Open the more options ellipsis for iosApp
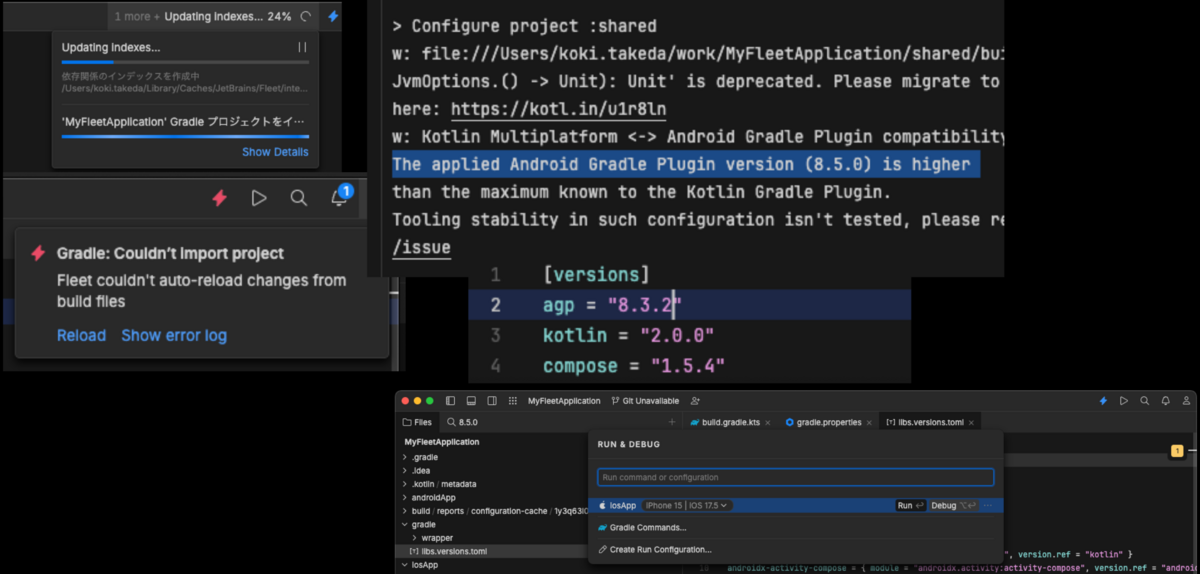This screenshot has width=1200, height=574. [x=988, y=506]
